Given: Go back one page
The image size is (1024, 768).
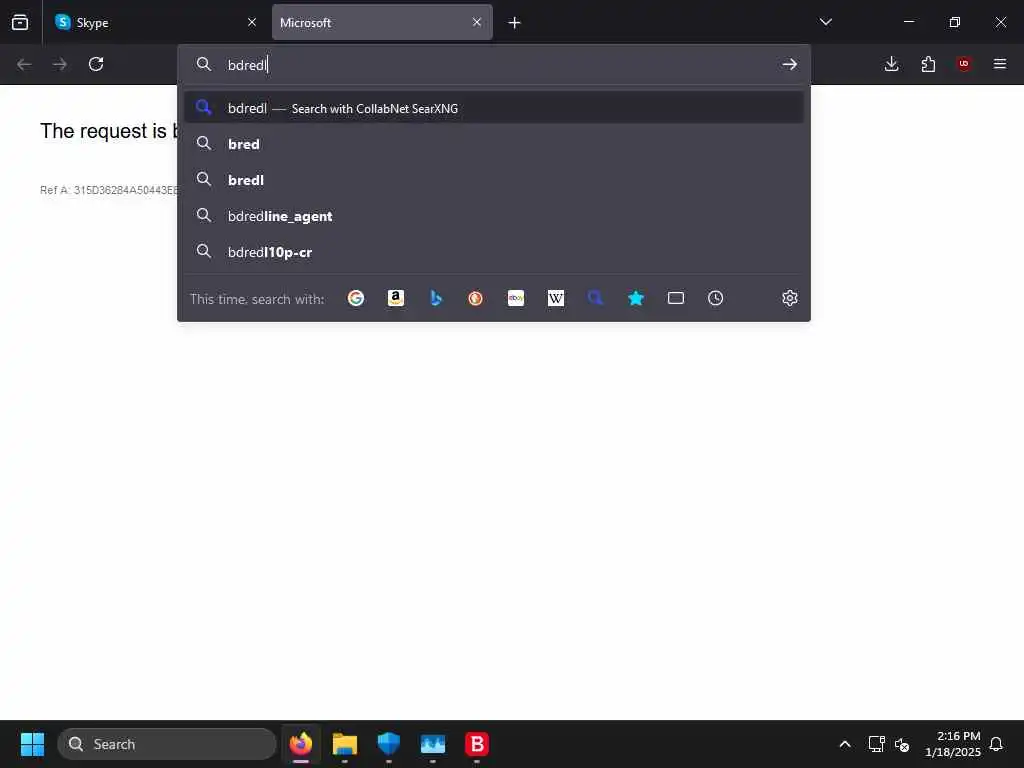Looking at the screenshot, I should (24, 64).
